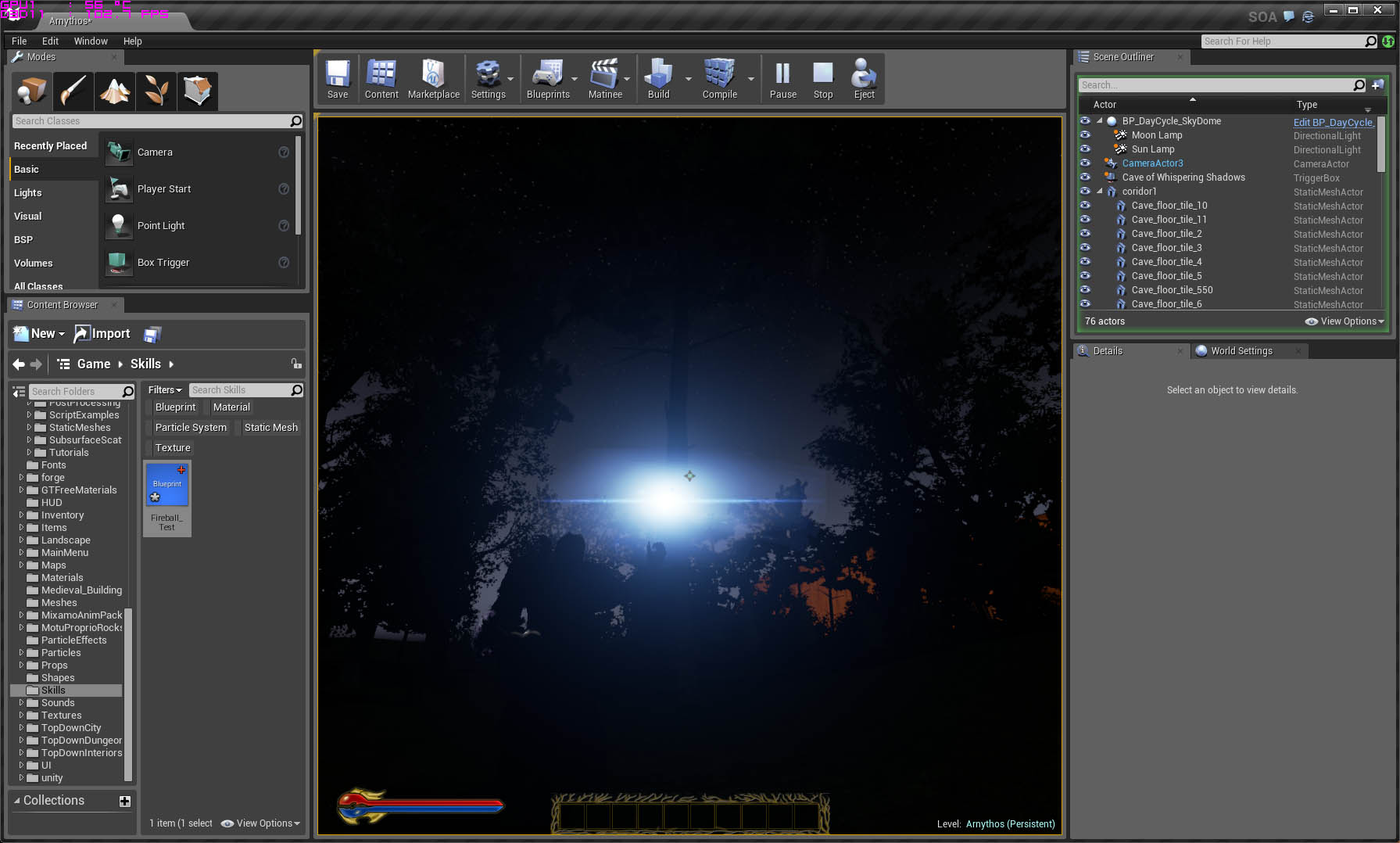The width and height of the screenshot is (1400, 843).
Task: Click source control status icon
Action: (1388, 41)
